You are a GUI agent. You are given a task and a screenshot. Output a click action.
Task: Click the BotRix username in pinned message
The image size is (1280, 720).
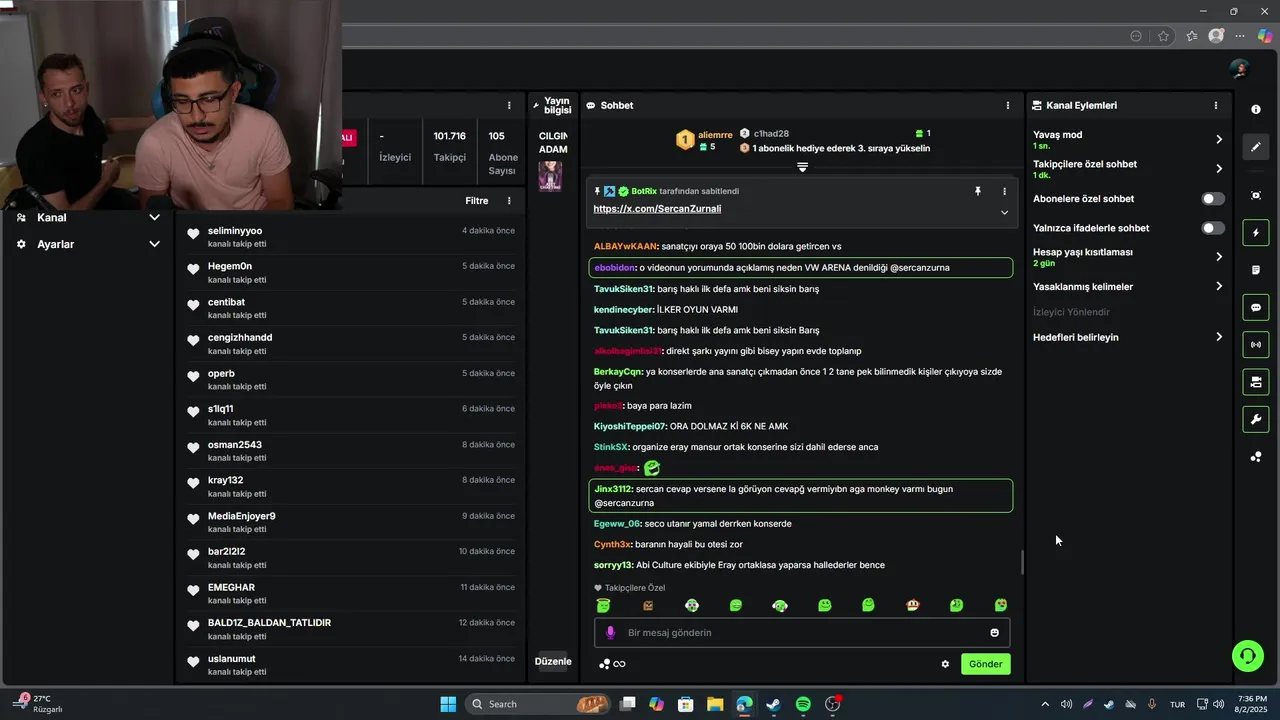644,191
